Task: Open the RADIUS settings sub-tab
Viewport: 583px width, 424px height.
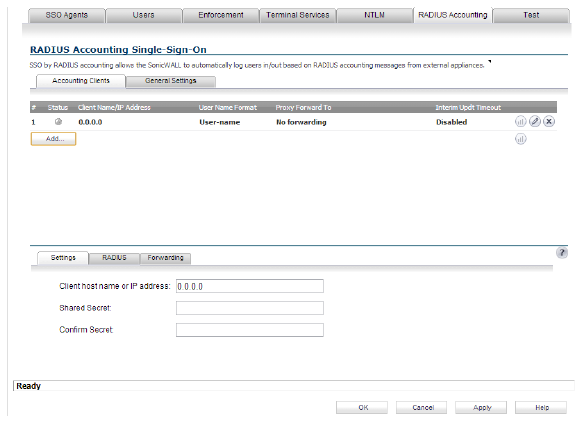Action: click(114, 258)
